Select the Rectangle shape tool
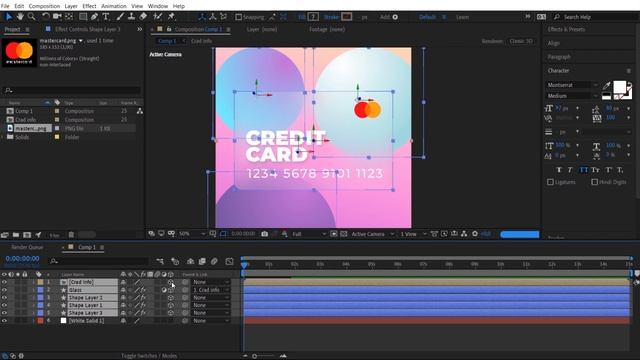Image resolution: width=640 pixels, height=360 pixels. point(83,17)
